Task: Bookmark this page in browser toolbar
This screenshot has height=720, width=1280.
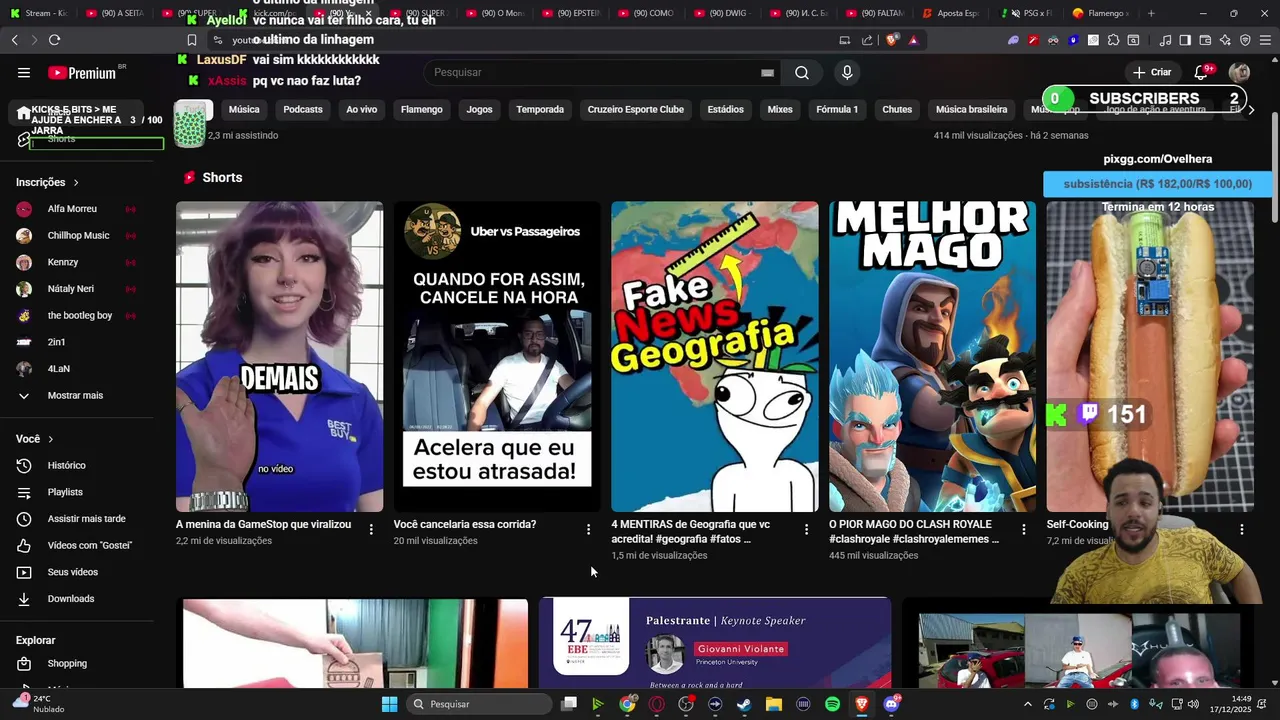Action: (192, 40)
